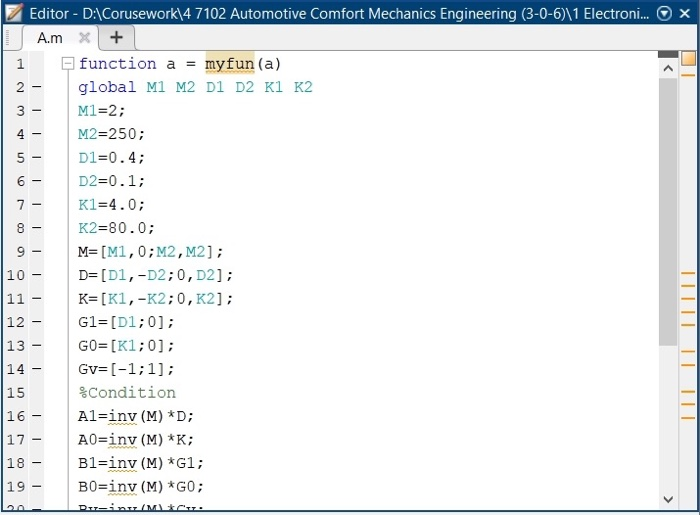Collapse the myfun function code fold
The image size is (700, 515).
[67, 64]
